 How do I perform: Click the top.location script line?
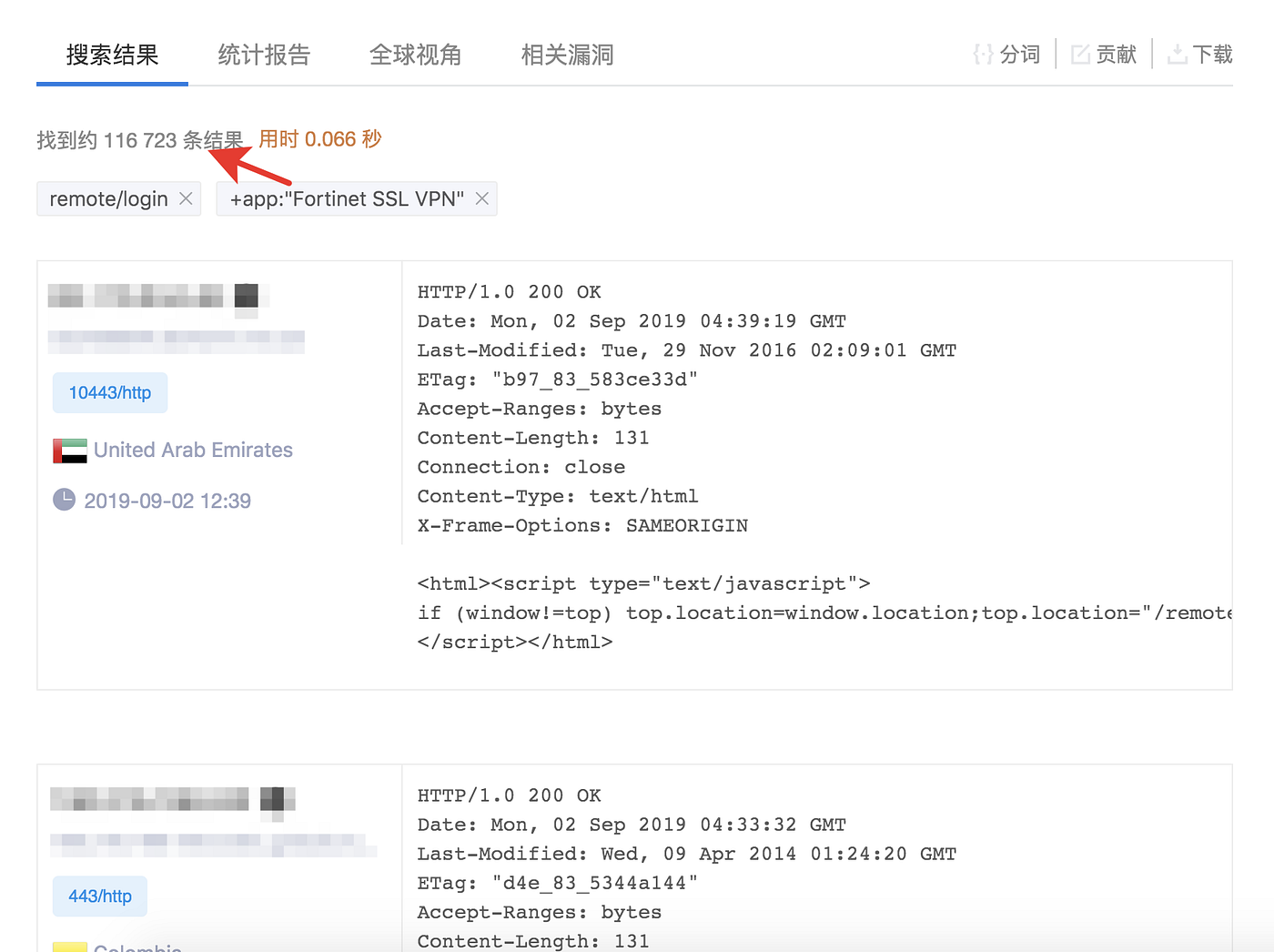click(824, 613)
